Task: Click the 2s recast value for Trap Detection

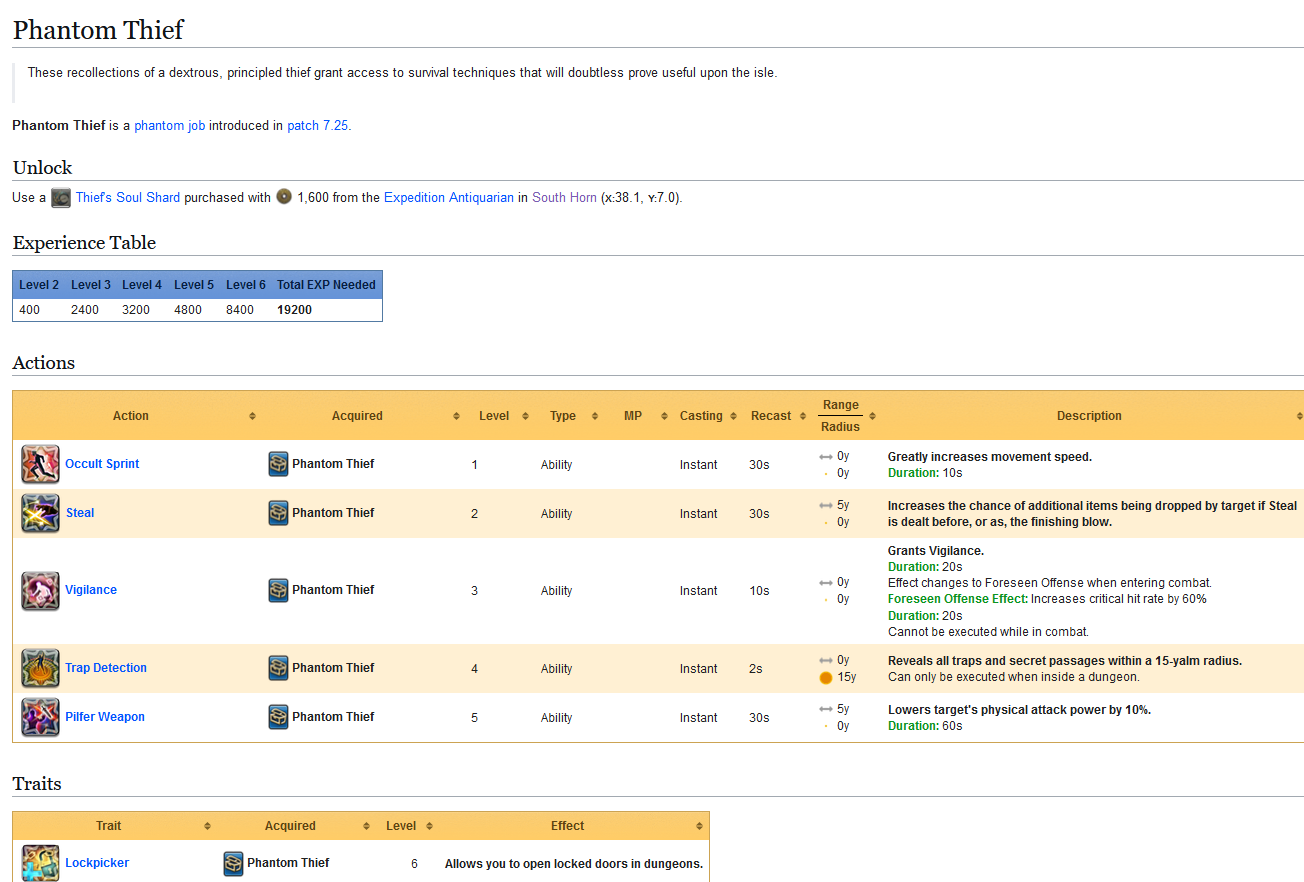Action: pyautogui.click(x=755, y=669)
